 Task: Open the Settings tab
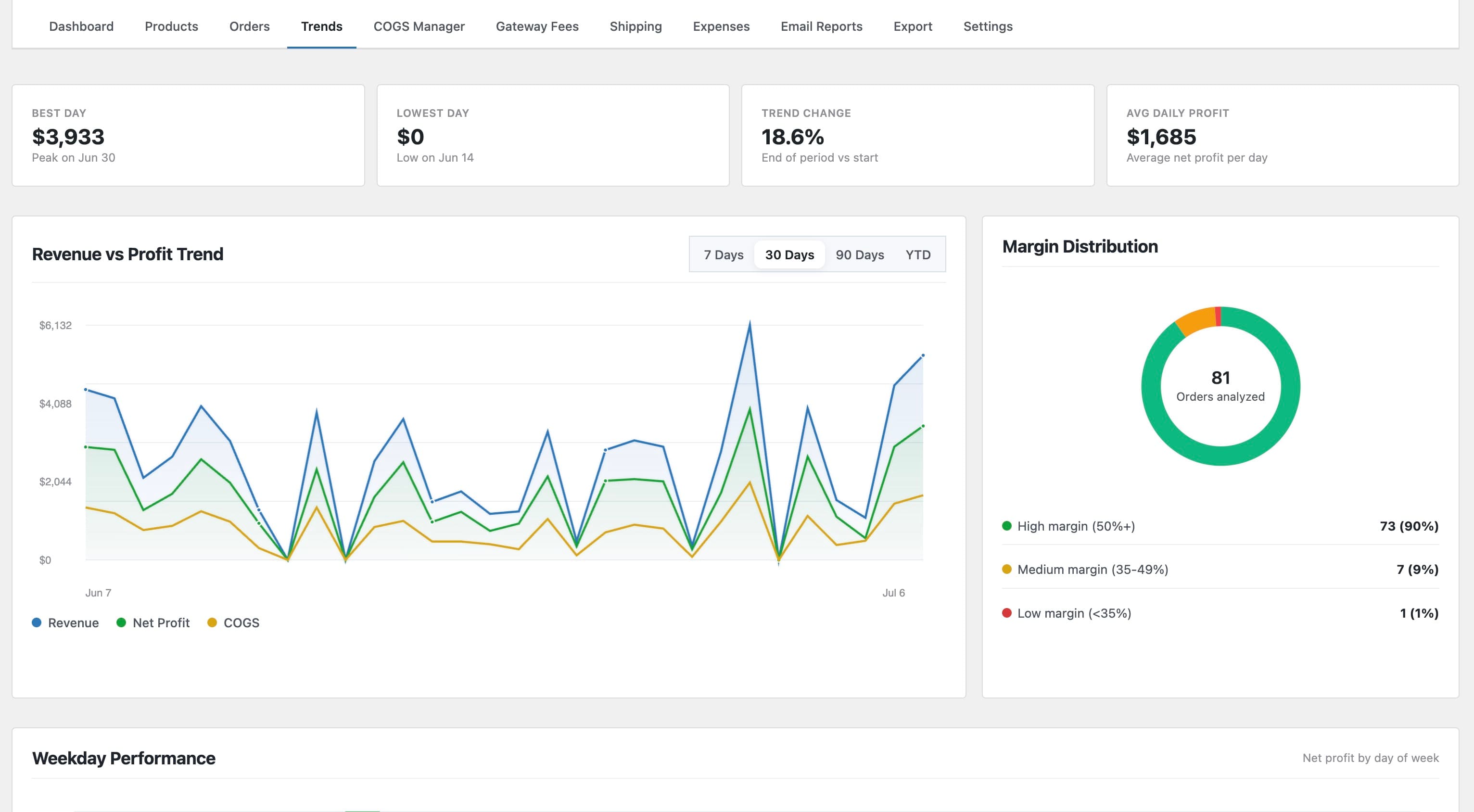click(x=988, y=26)
